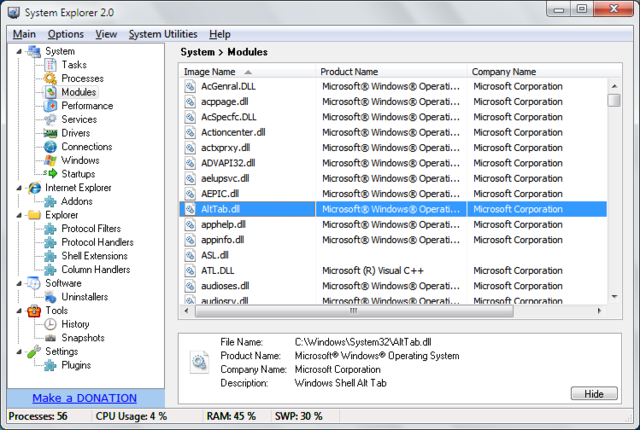
Task: Click the horizontal scrollbar right arrow
Action: point(599,311)
